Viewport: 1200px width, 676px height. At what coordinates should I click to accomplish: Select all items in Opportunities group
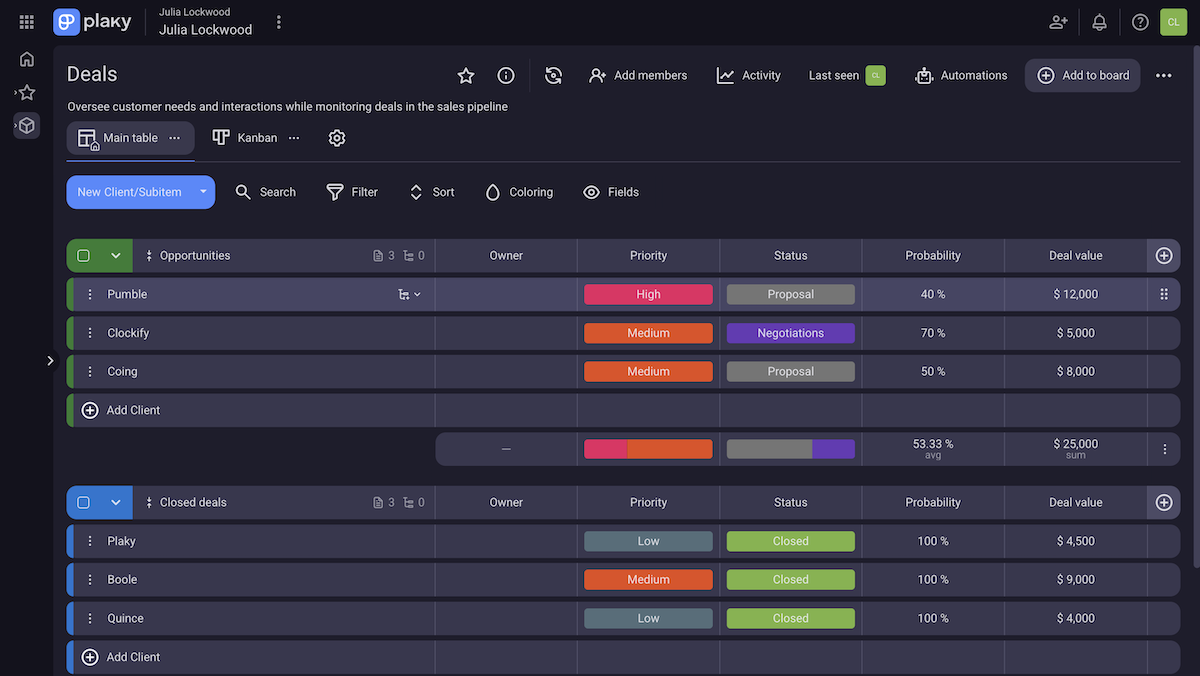[84, 255]
